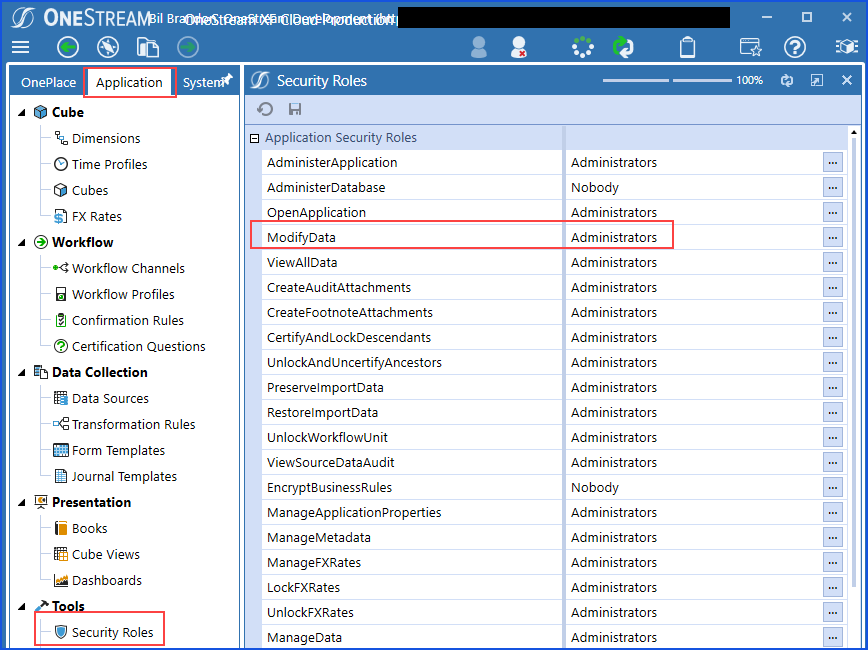This screenshot has height=650, width=868.
Task: Open Transformation Rules
Action: point(124,425)
